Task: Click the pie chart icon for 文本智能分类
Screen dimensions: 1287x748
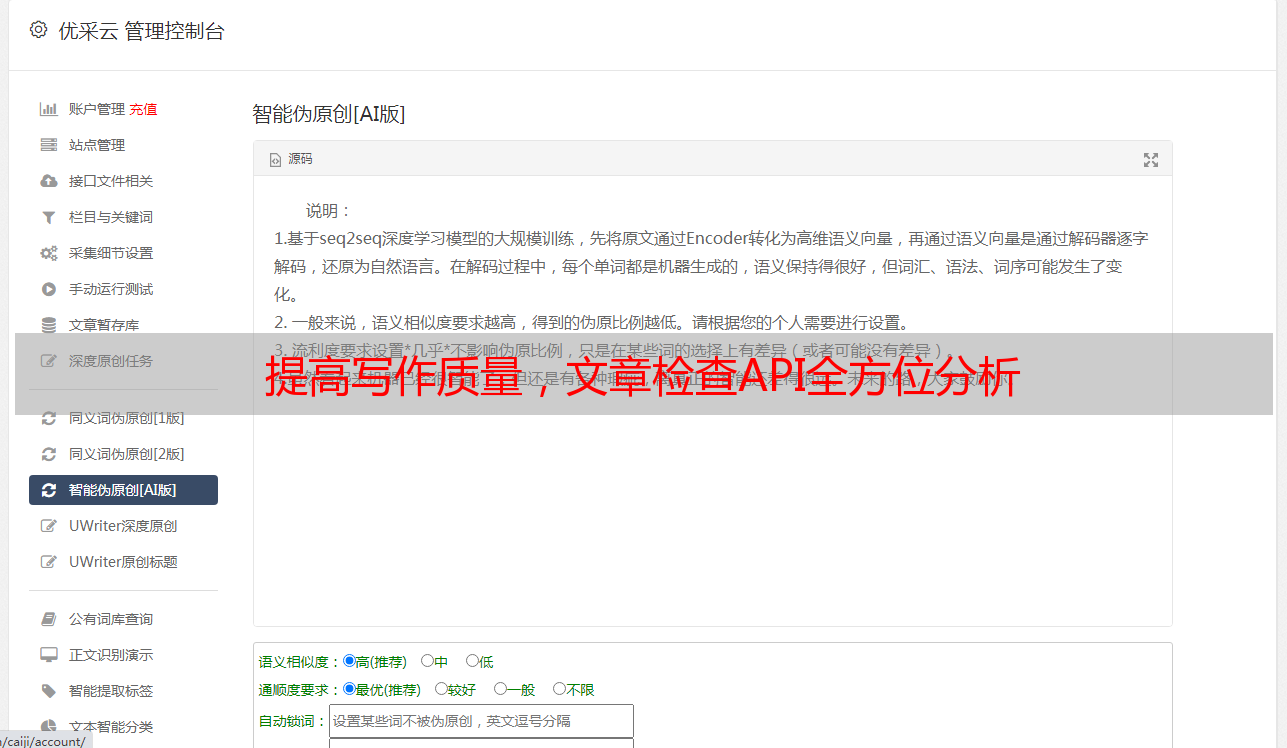Action: 48,727
